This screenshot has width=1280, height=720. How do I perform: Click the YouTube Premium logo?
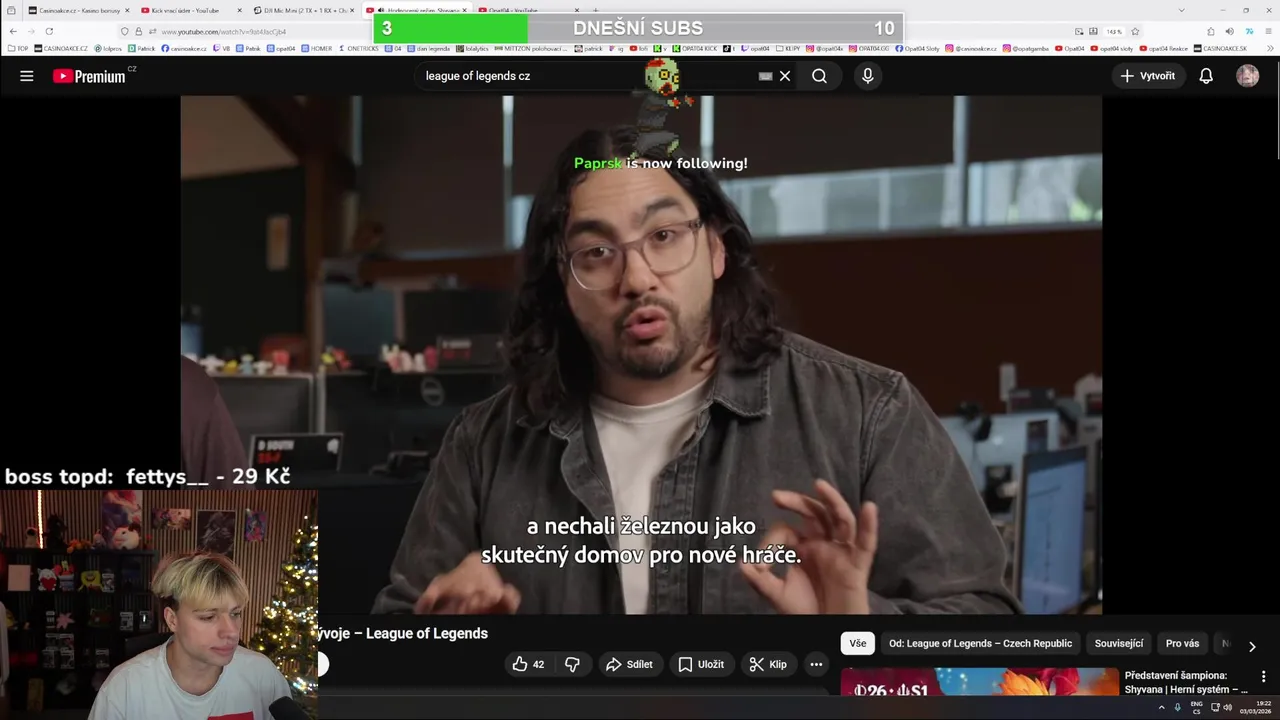[90, 76]
